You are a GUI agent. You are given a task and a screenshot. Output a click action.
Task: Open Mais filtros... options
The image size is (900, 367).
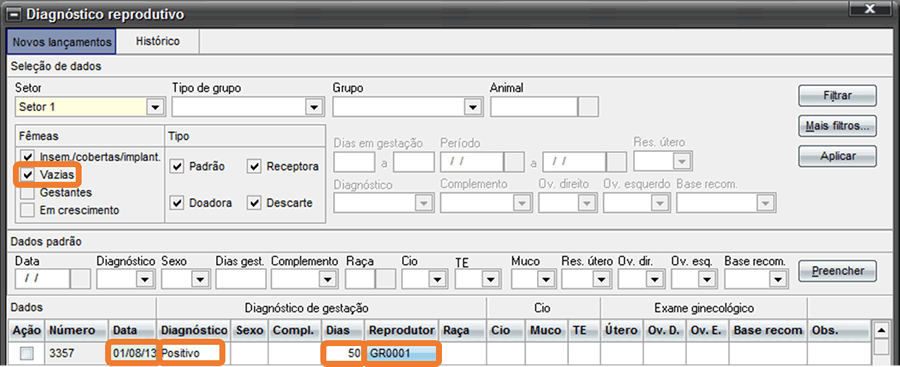click(x=837, y=126)
